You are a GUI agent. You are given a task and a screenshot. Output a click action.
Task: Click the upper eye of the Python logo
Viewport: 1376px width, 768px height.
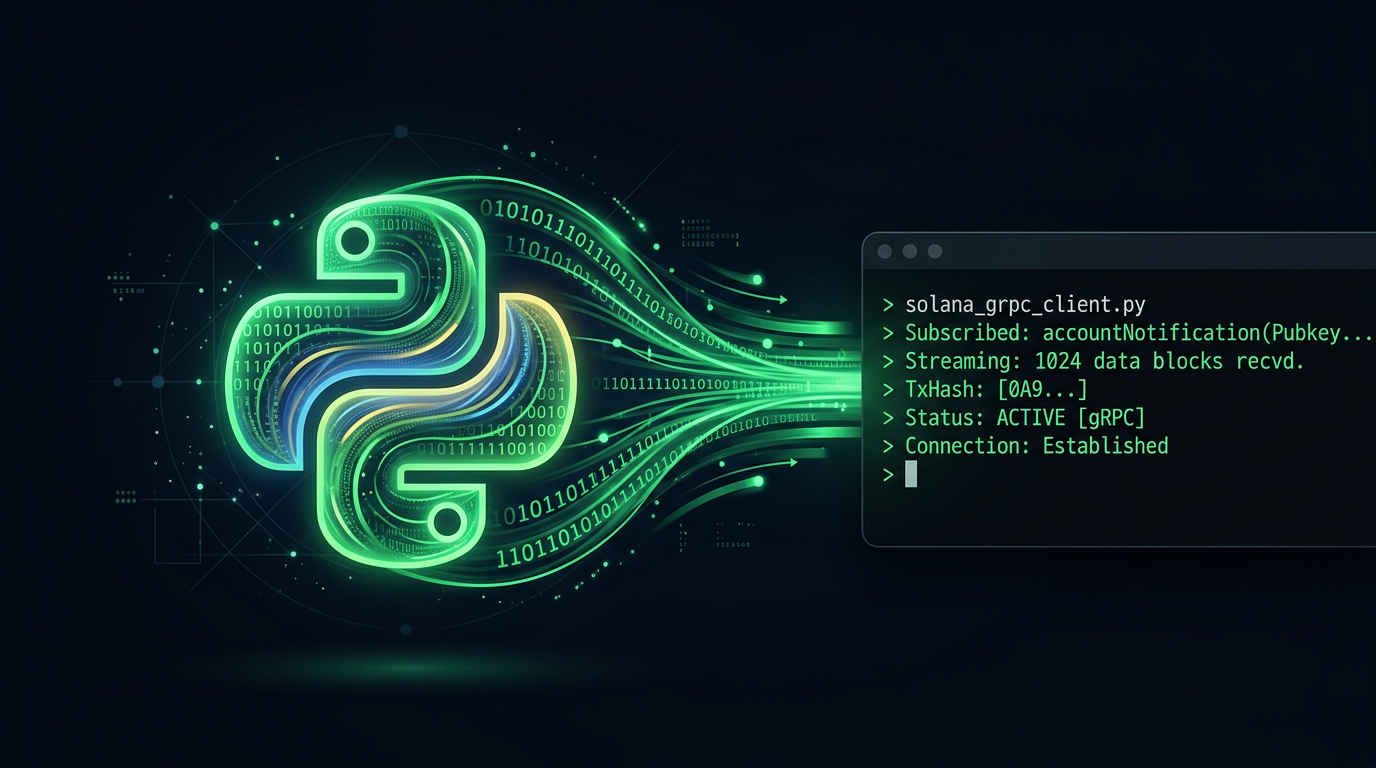click(x=355, y=237)
